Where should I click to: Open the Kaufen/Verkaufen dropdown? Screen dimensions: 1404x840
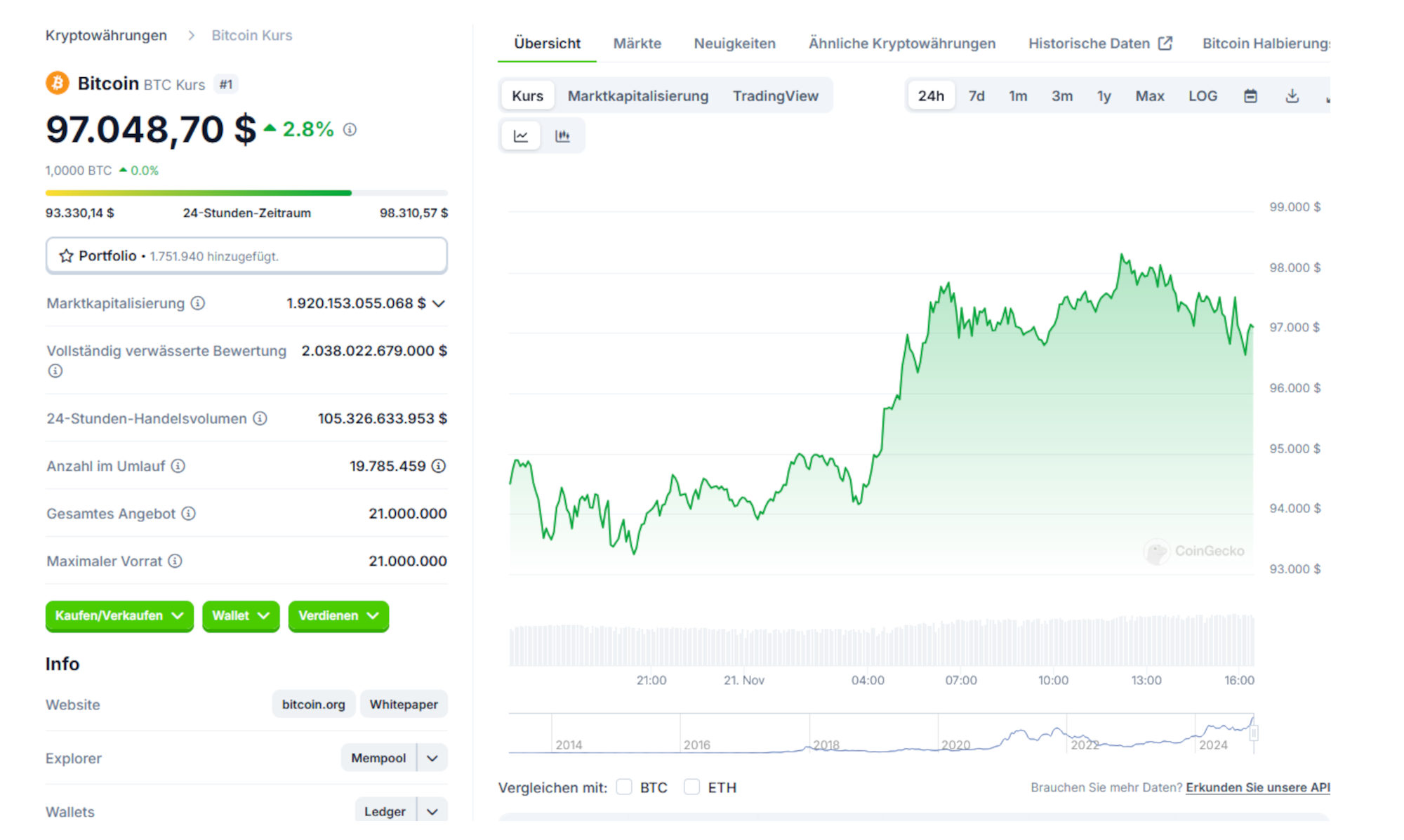[119, 616]
